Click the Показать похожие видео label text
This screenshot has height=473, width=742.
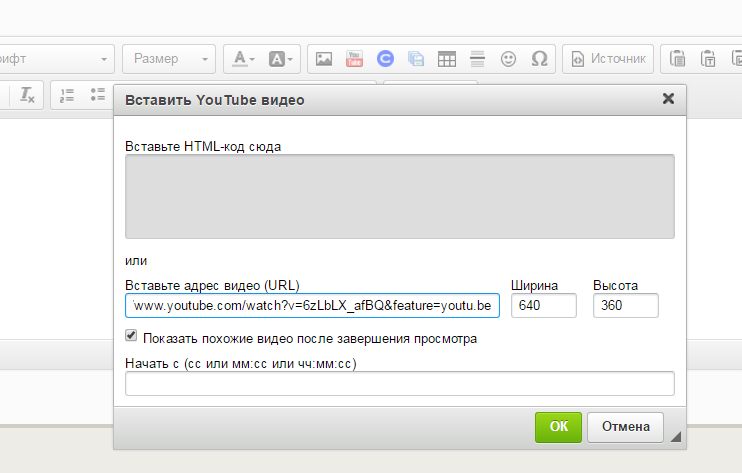310,339
